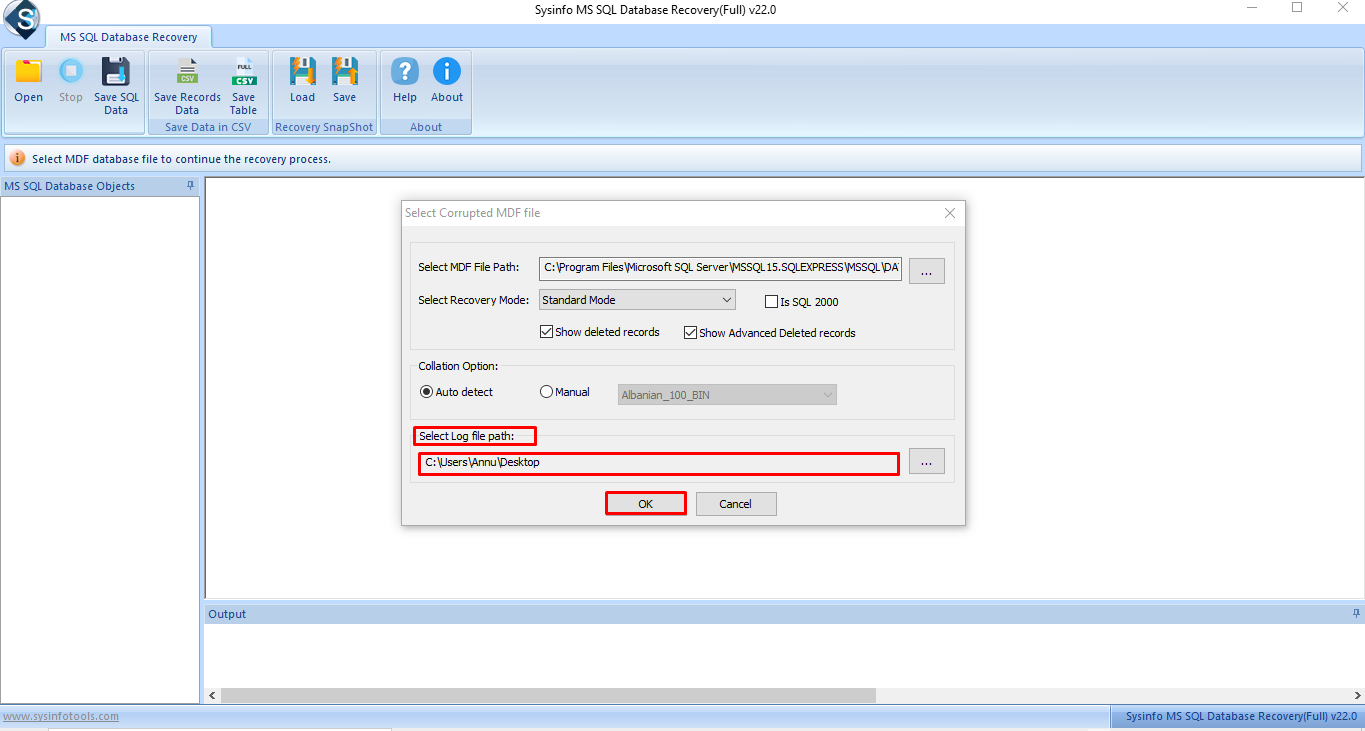Viewport: 1365px width, 731px height.
Task: Select the Auto detect collation option
Action: [x=426, y=392]
